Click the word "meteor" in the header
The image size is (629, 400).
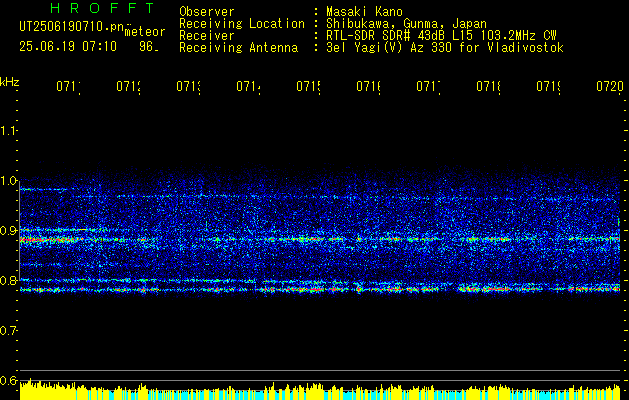145,32
